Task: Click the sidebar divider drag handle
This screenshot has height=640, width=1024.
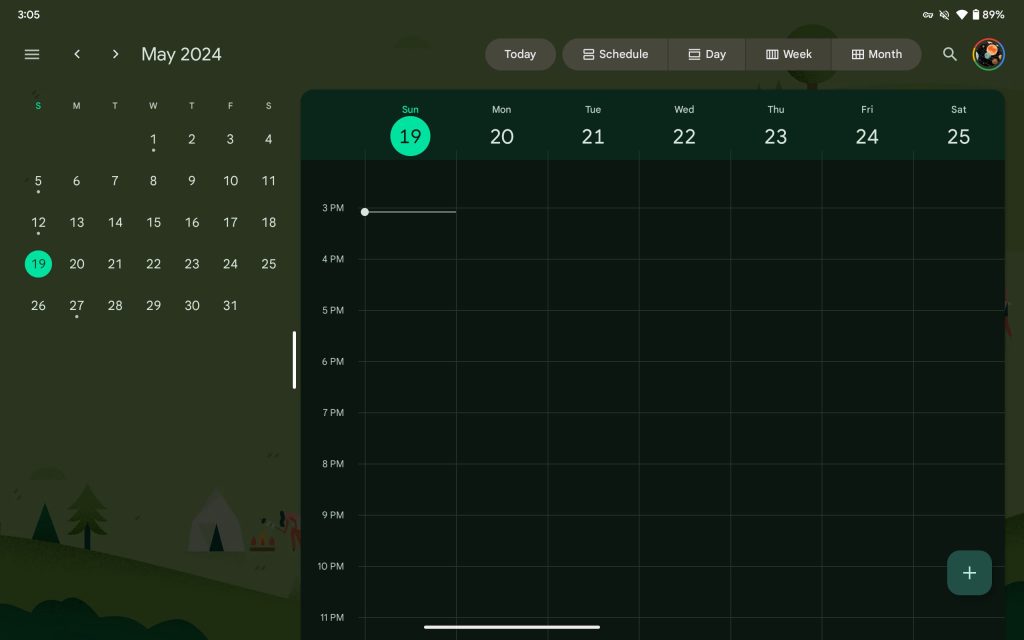Action: (294, 360)
